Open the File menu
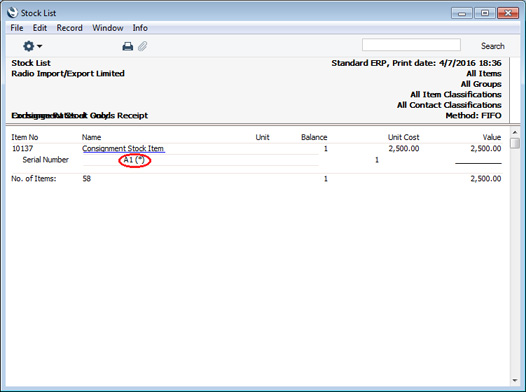 point(17,28)
